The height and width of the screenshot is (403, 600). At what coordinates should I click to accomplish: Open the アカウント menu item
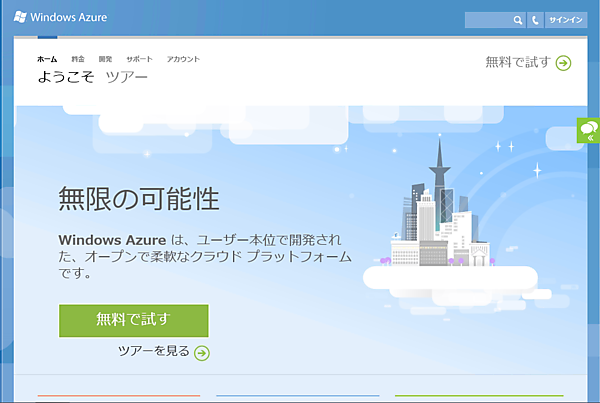(x=183, y=59)
